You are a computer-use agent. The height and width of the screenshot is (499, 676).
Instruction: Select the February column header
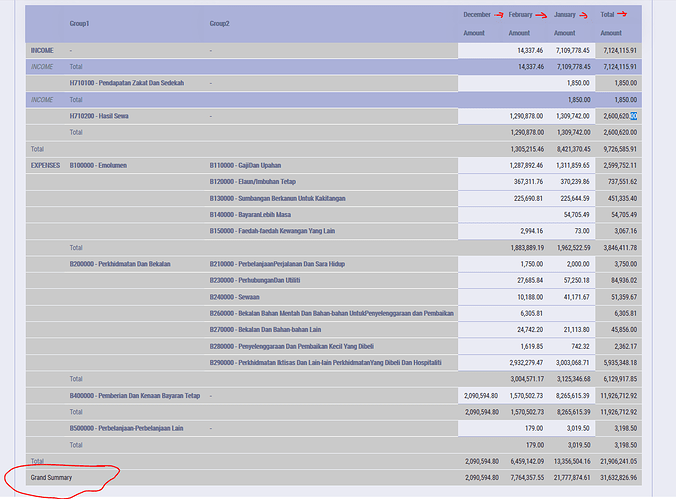[520, 15]
